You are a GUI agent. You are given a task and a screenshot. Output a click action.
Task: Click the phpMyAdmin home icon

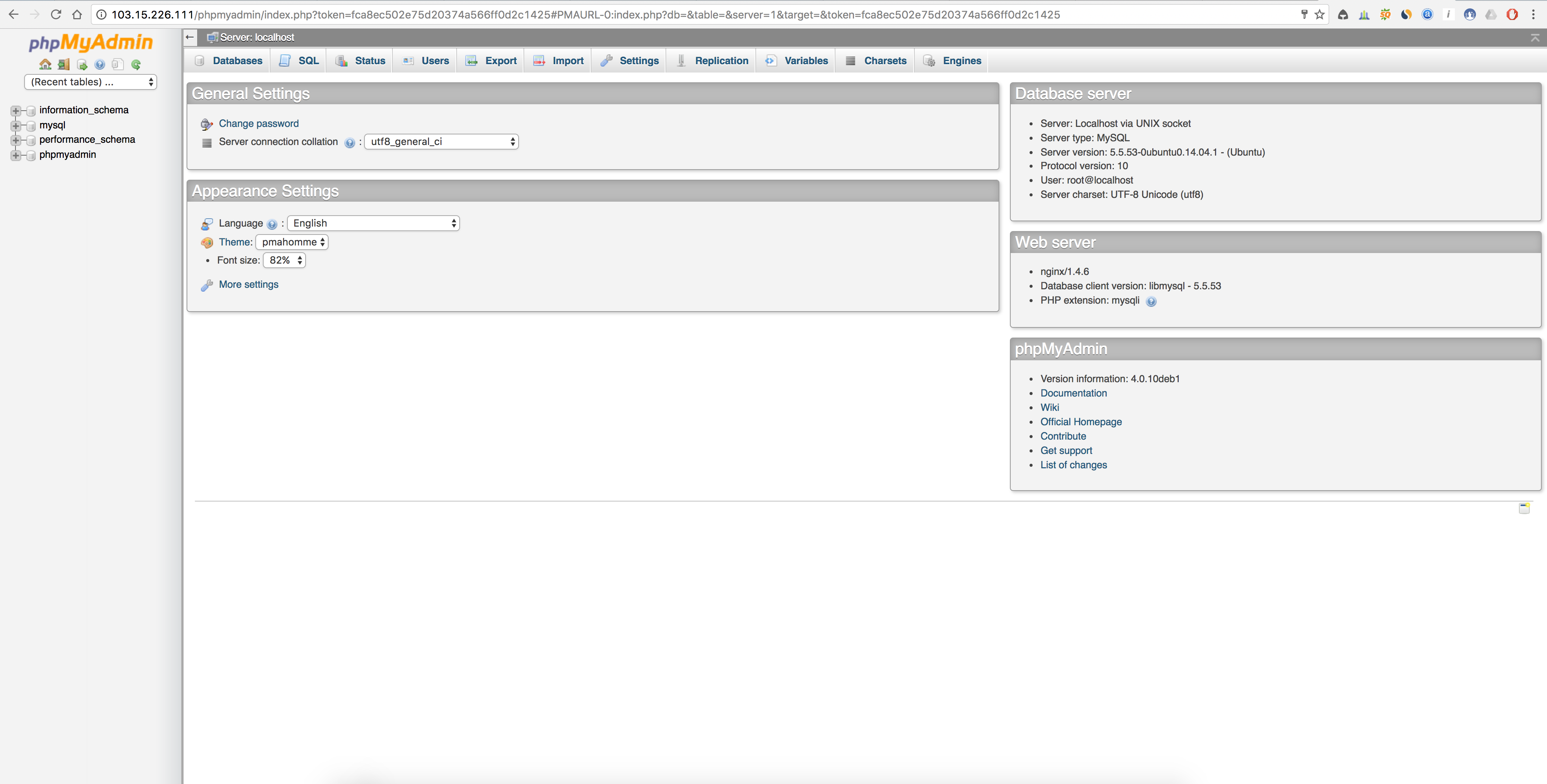tap(46, 64)
